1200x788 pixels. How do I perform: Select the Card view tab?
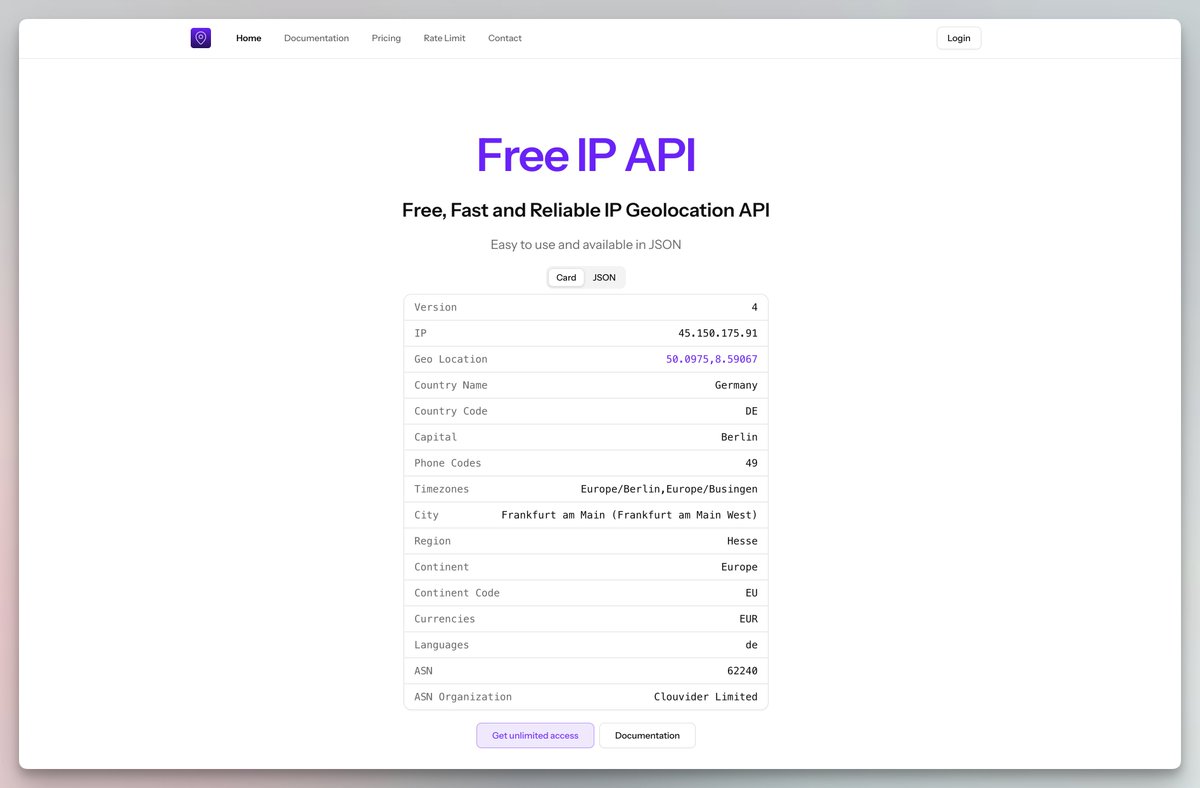click(x=565, y=277)
